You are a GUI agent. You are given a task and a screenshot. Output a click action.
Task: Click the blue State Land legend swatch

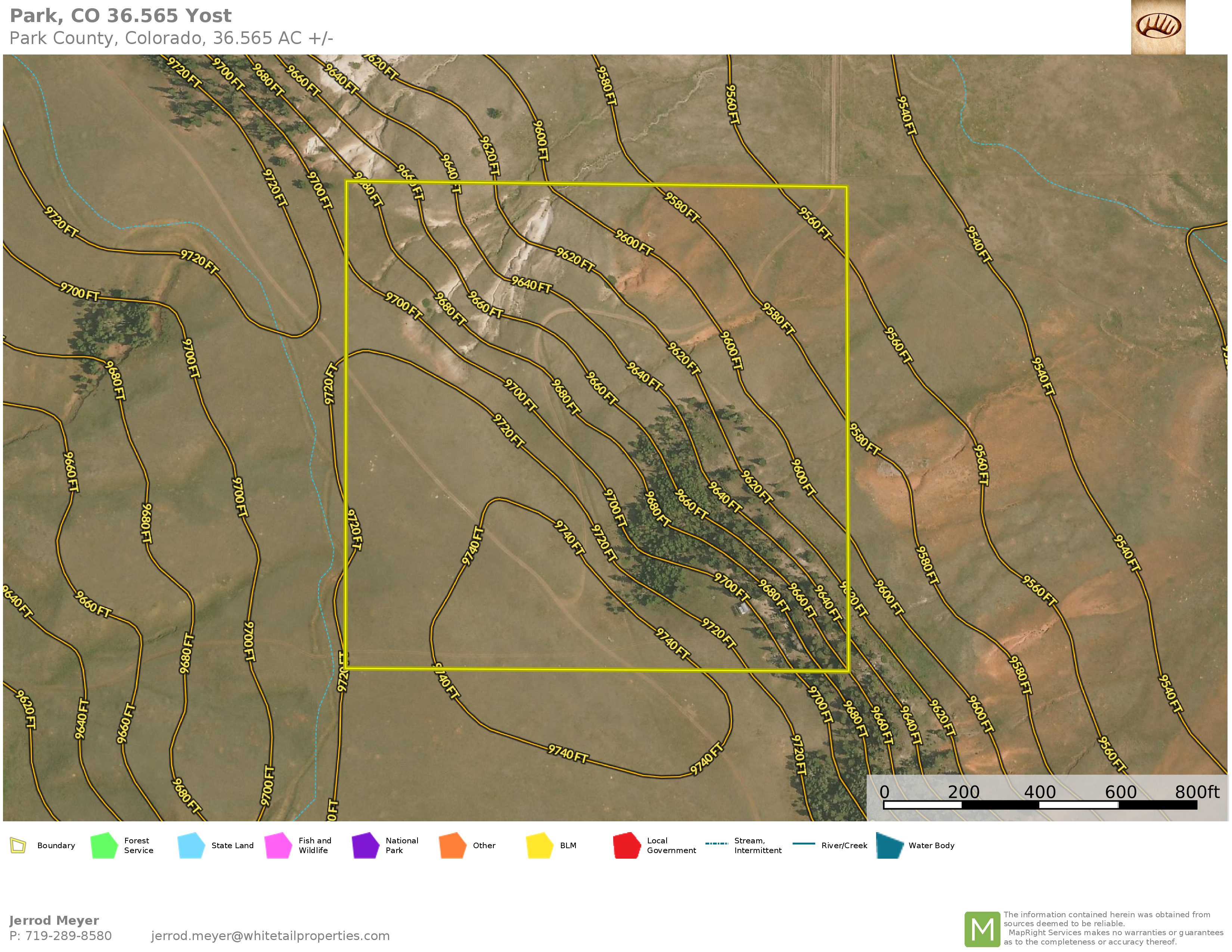point(191,845)
